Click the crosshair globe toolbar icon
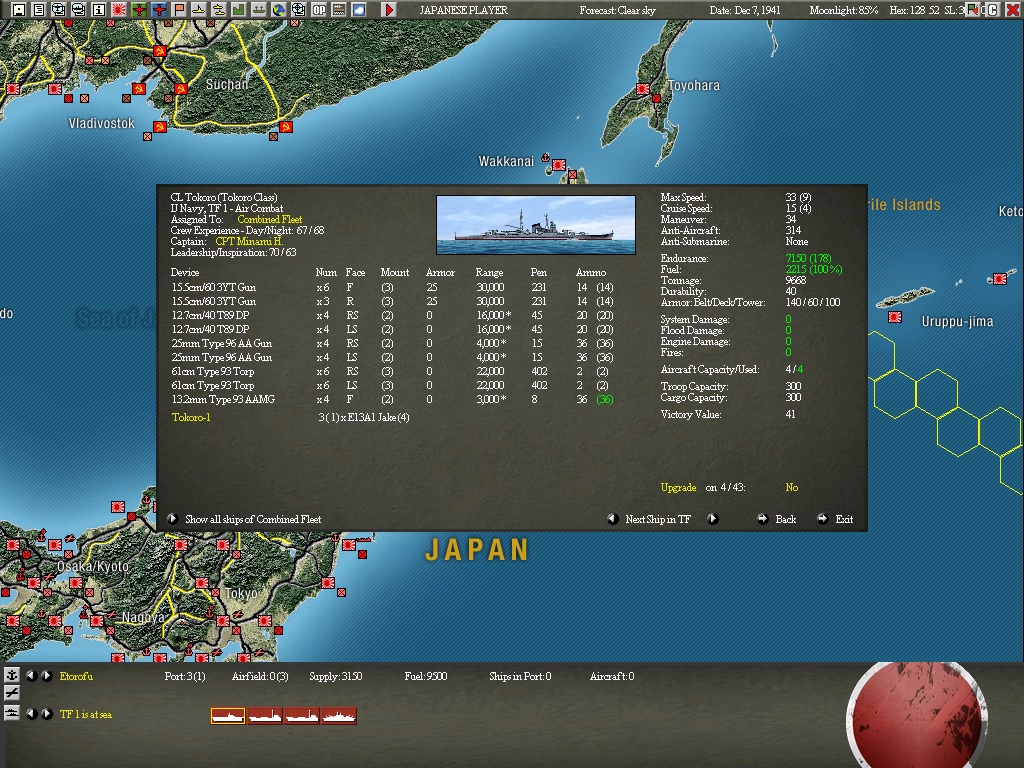Viewport: 1024px width, 768px height. click(298, 9)
